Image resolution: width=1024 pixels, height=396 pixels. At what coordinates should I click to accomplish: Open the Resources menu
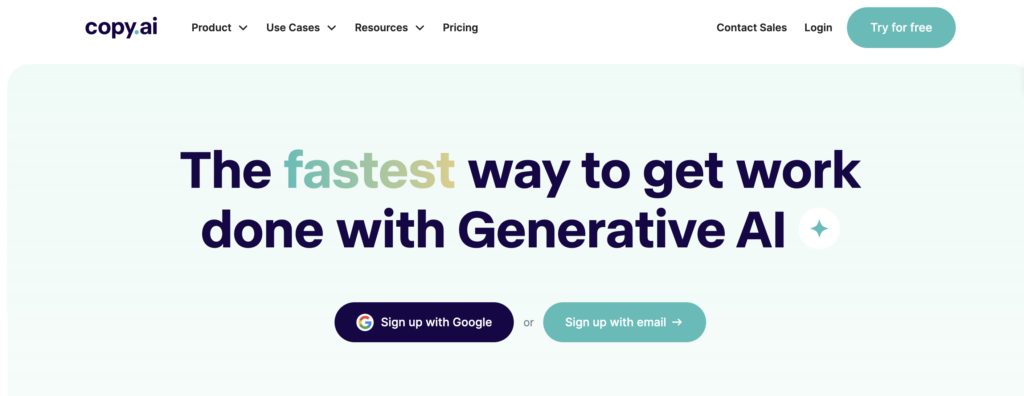[x=389, y=27]
